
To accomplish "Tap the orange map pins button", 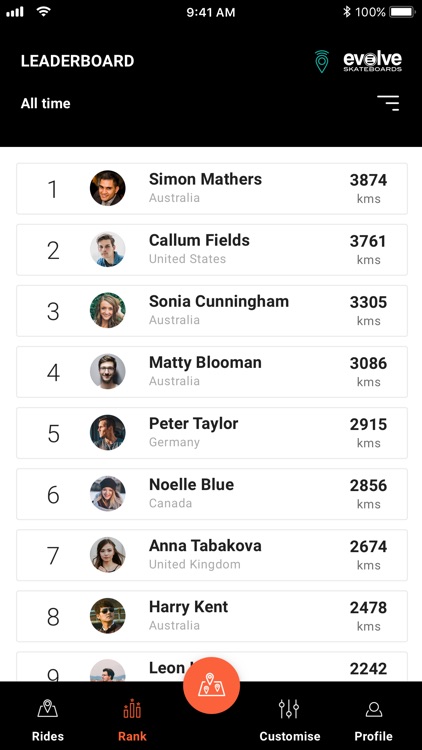I will (211, 685).
